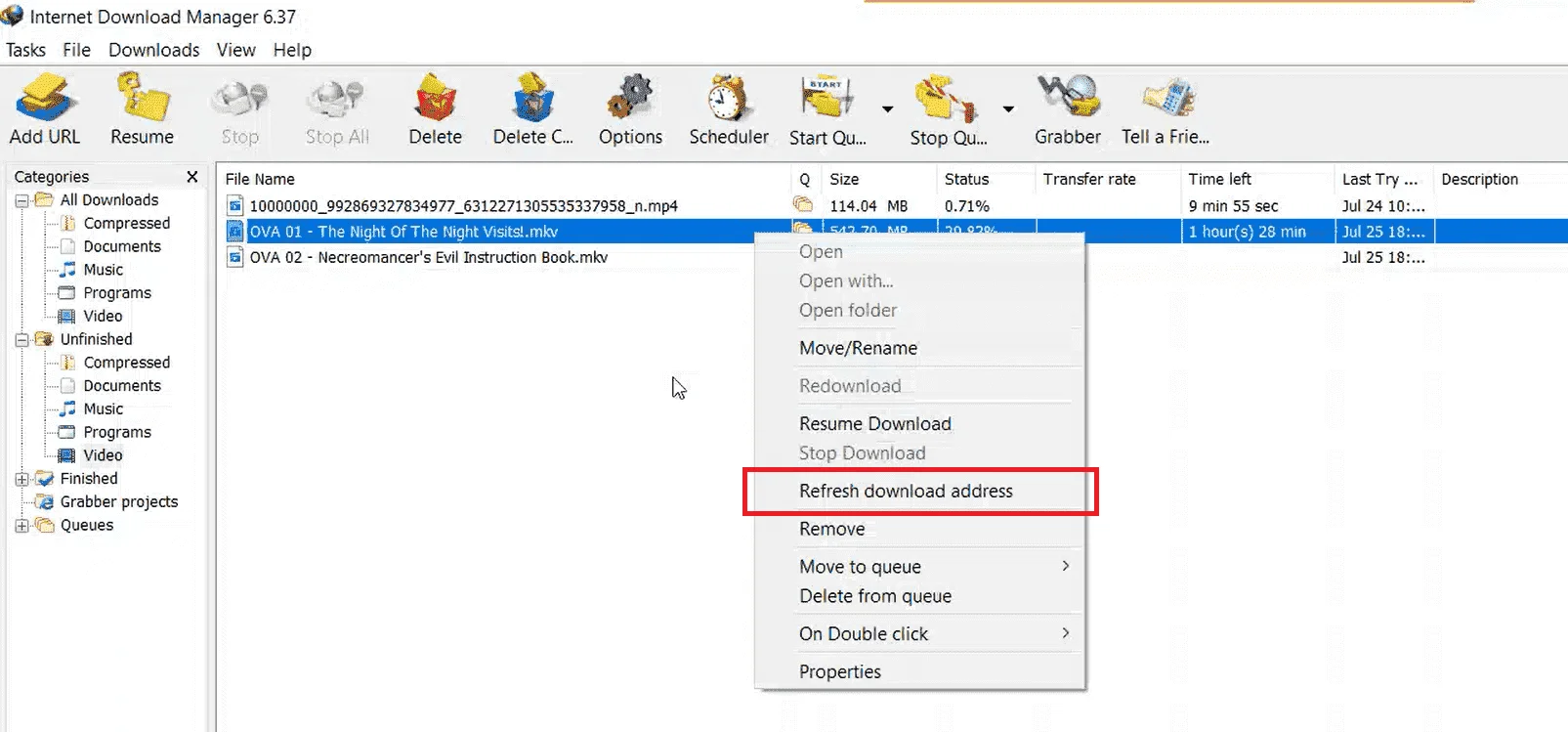Click the Delete toolbar icon

pyautogui.click(x=436, y=98)
